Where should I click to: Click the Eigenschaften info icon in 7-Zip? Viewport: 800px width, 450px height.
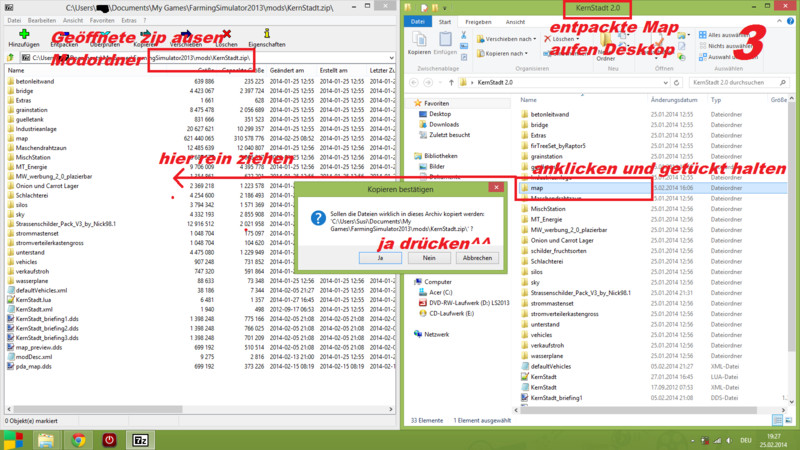(x=266, y=33)
